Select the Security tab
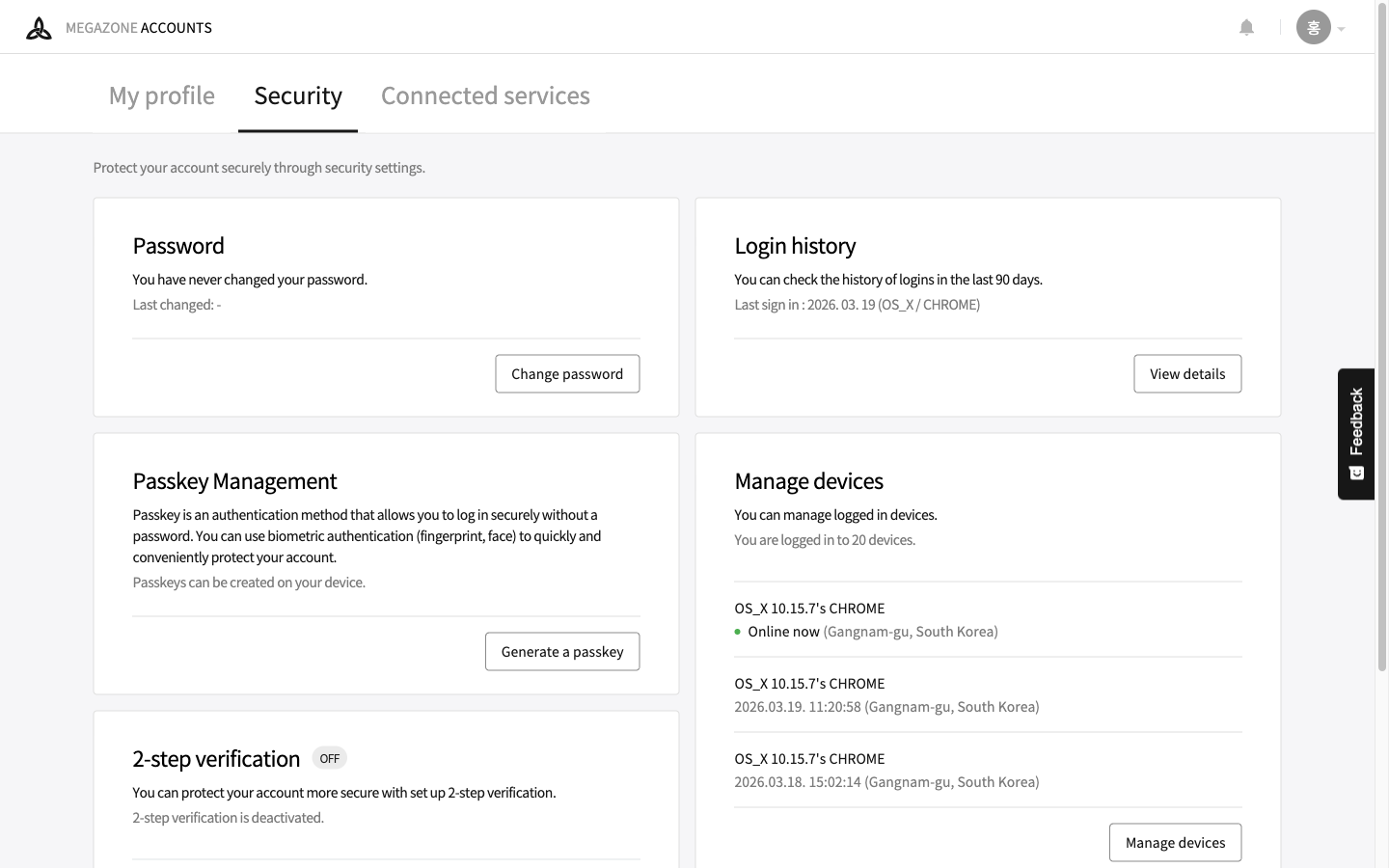The width and height of the screenshot is (1389, 868). 298,95
